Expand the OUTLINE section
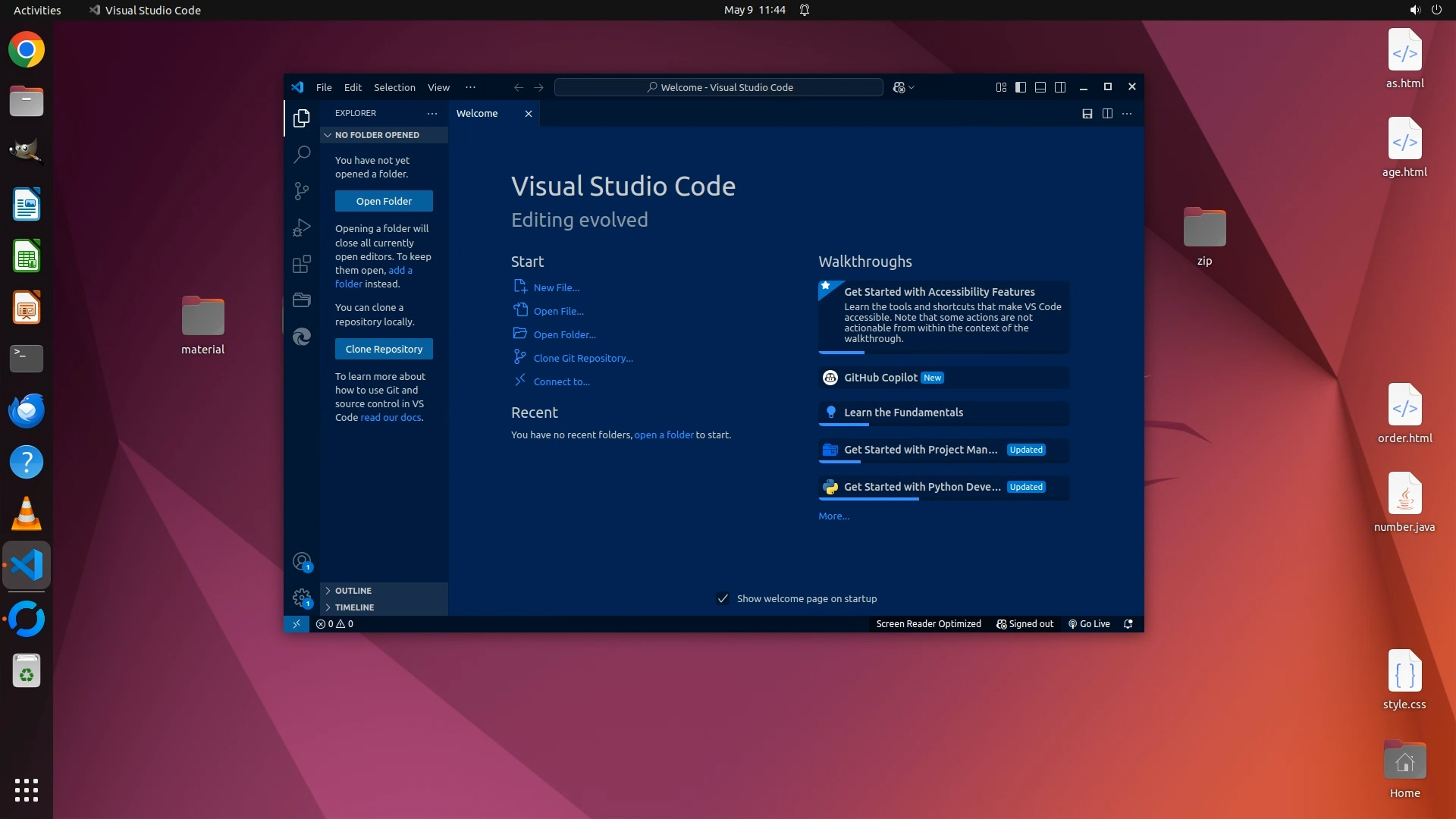 [353, 591]
